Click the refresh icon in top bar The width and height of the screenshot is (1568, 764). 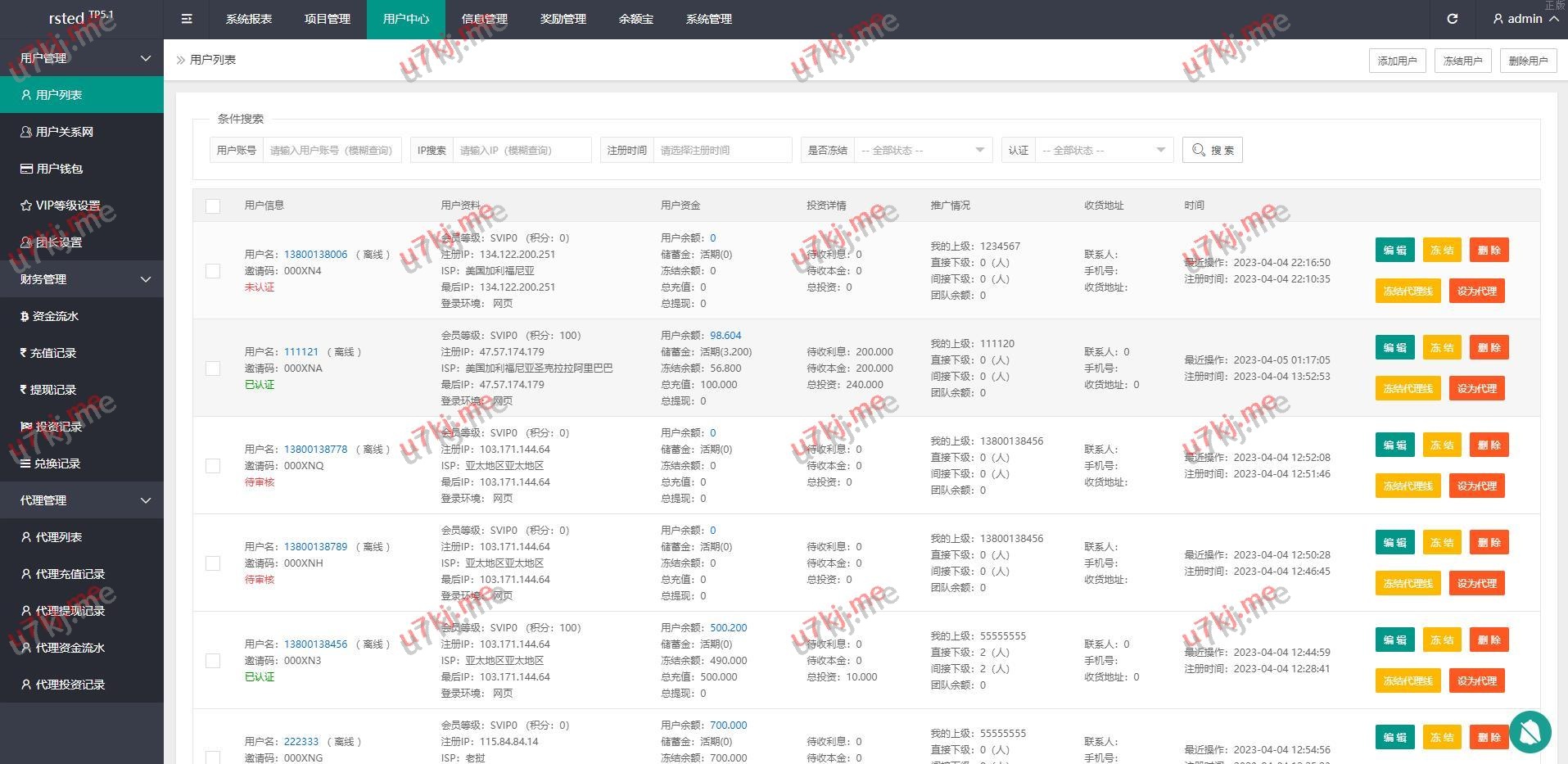(1452, 19)
